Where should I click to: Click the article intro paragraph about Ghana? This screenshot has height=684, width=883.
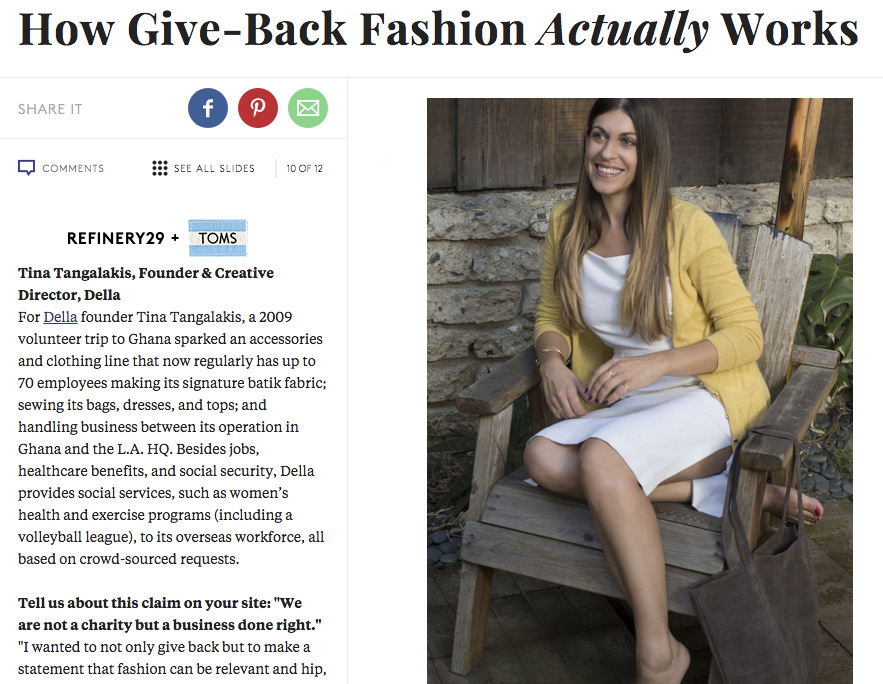click(172, 438)
